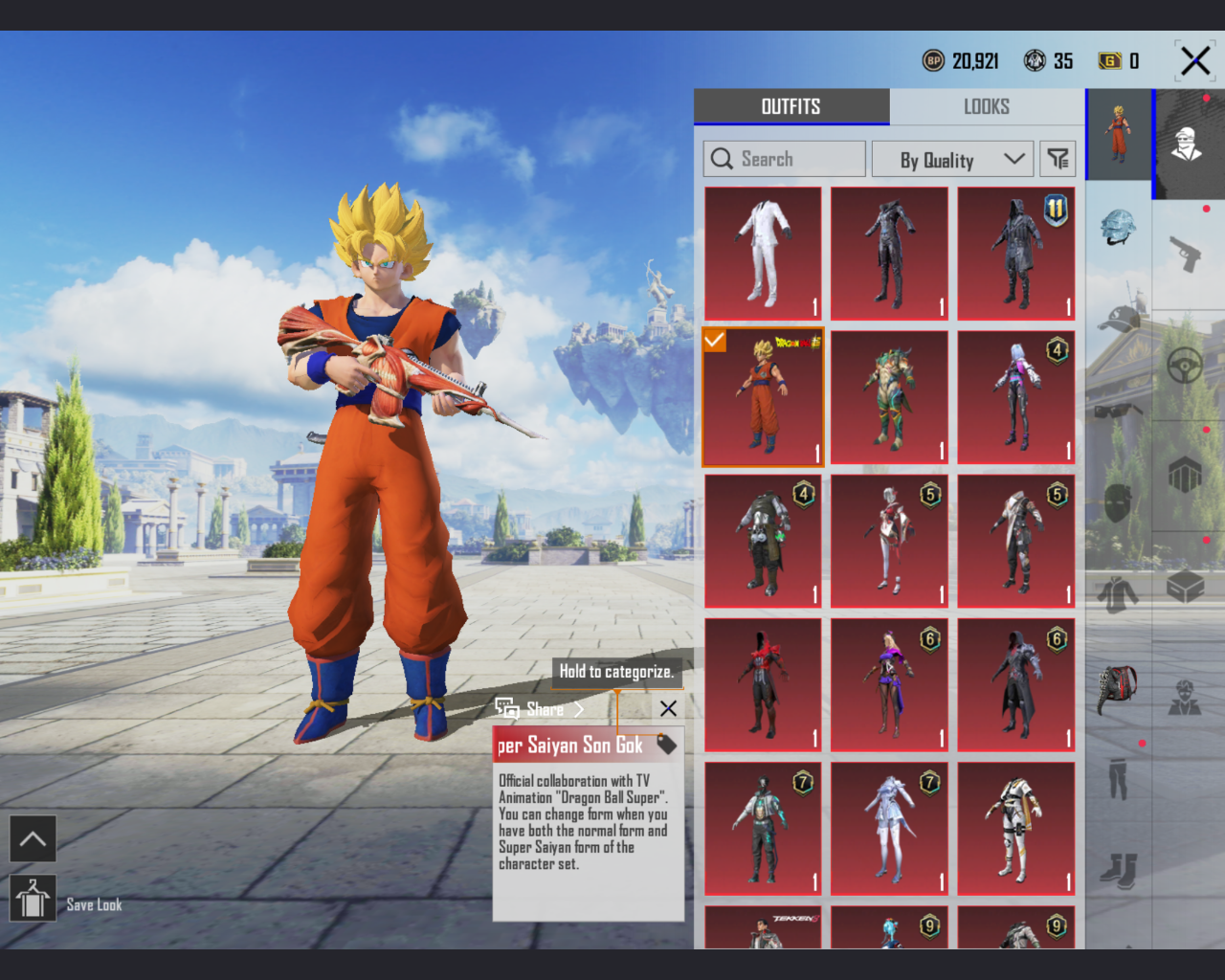Tap the gold G coin icon

[1109, 61]
